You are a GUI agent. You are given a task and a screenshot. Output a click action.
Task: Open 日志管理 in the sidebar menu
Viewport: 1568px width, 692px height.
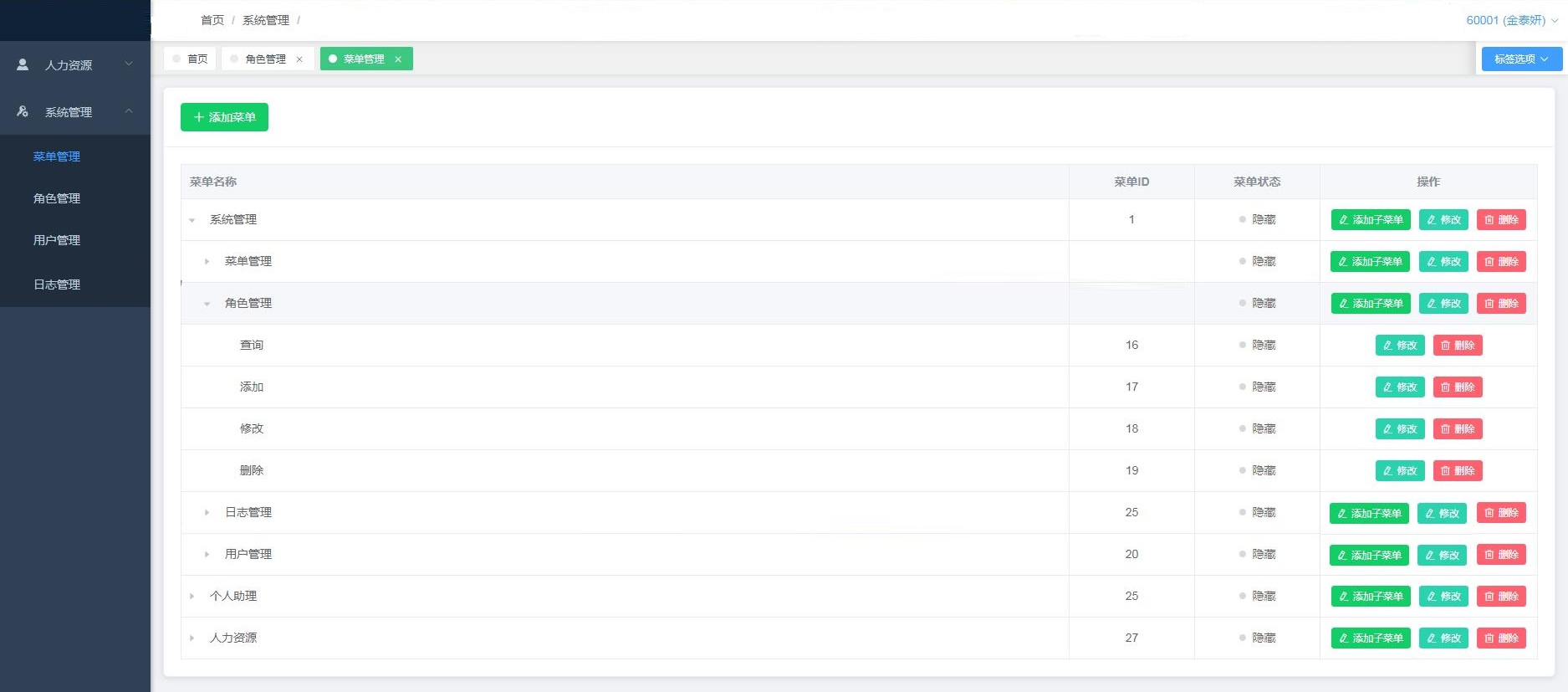[x=57, y=284]
